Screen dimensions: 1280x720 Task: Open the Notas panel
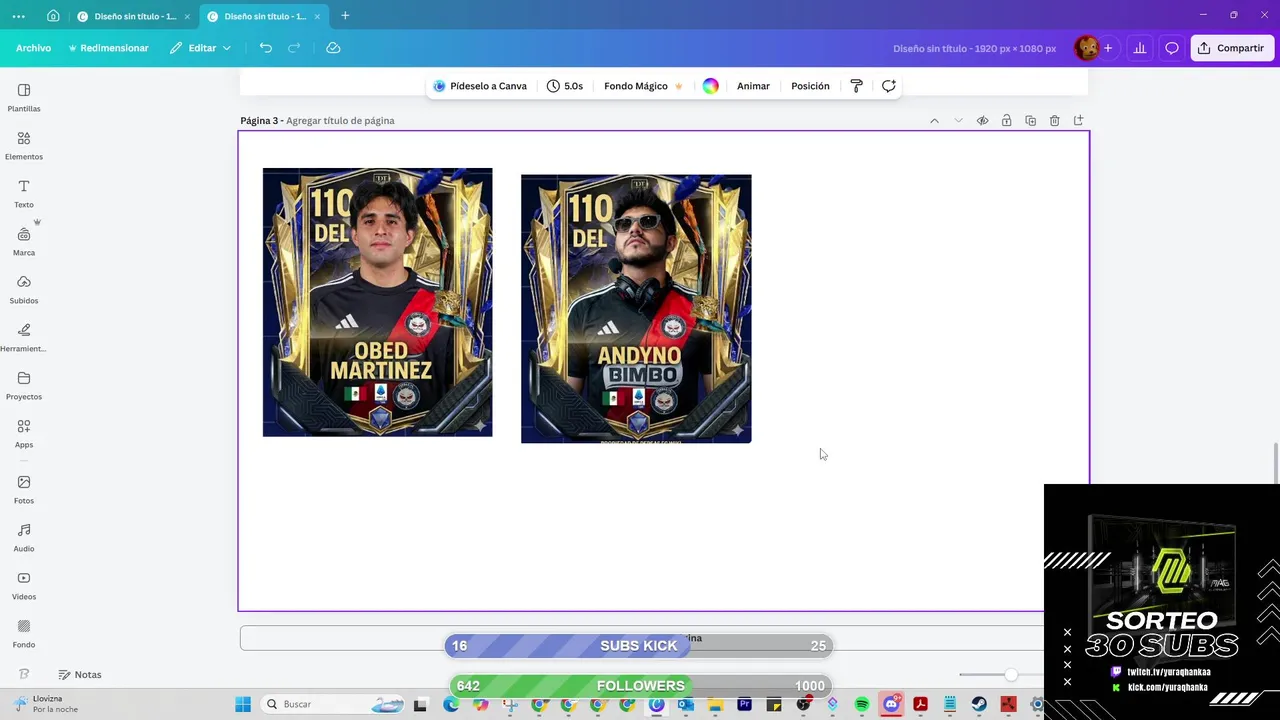coord(80,674)
